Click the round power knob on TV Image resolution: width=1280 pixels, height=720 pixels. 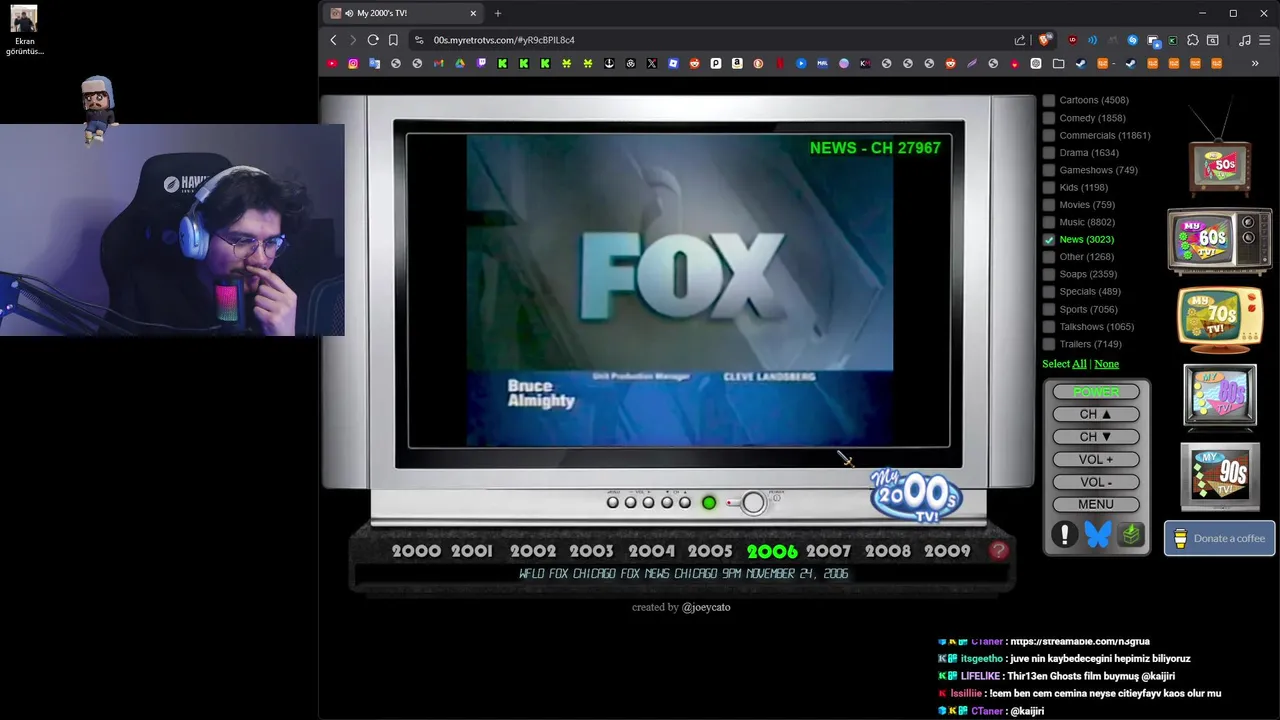point(753,503)
